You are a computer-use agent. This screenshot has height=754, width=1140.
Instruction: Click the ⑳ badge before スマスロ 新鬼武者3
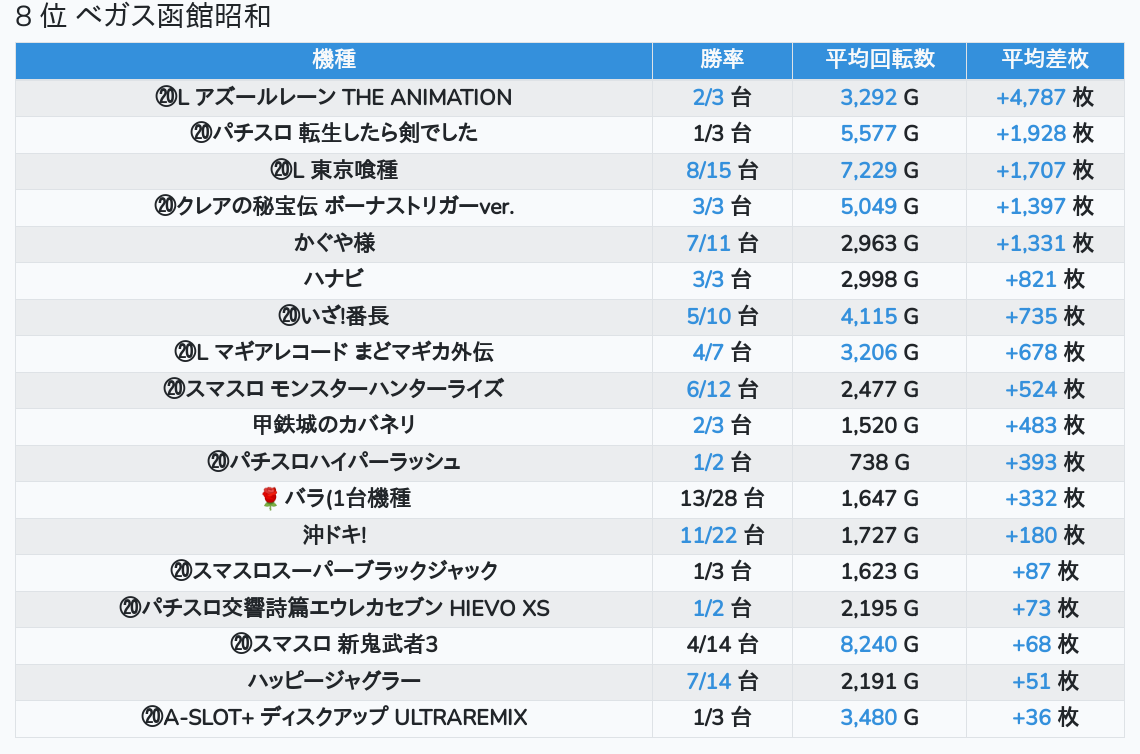point(241,645)
